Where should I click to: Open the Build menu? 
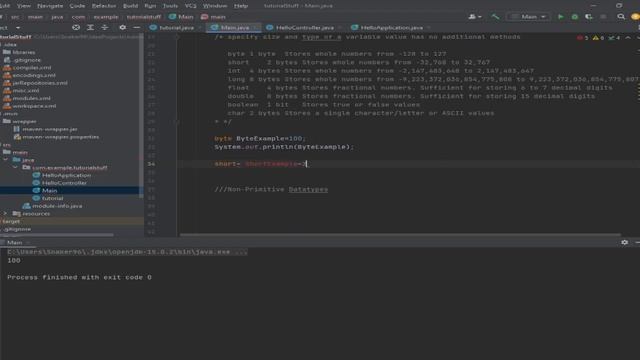tap(130, 6)
